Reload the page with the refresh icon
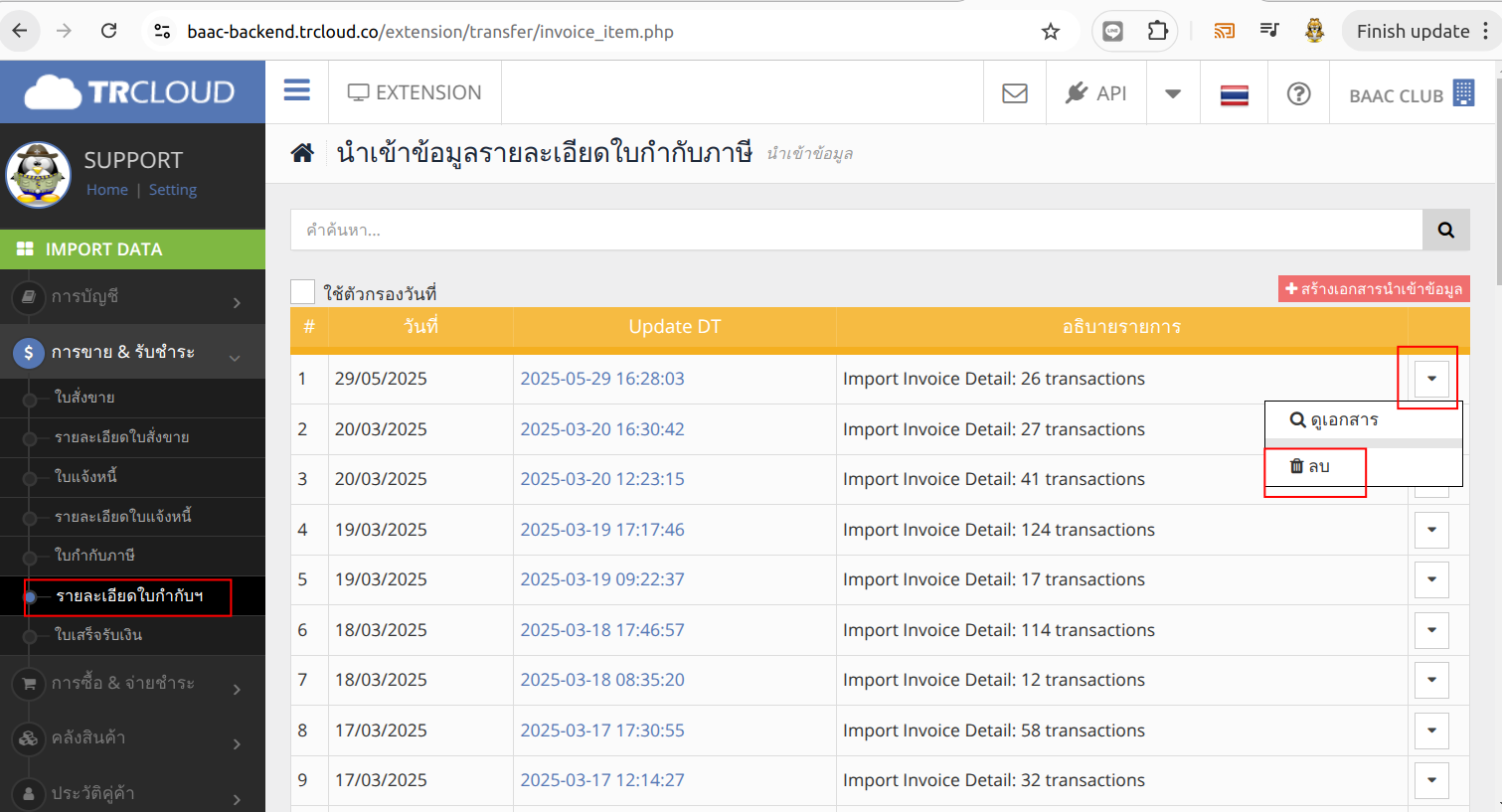This screenshot has width=1502, height=812. [x=109, y=31]
